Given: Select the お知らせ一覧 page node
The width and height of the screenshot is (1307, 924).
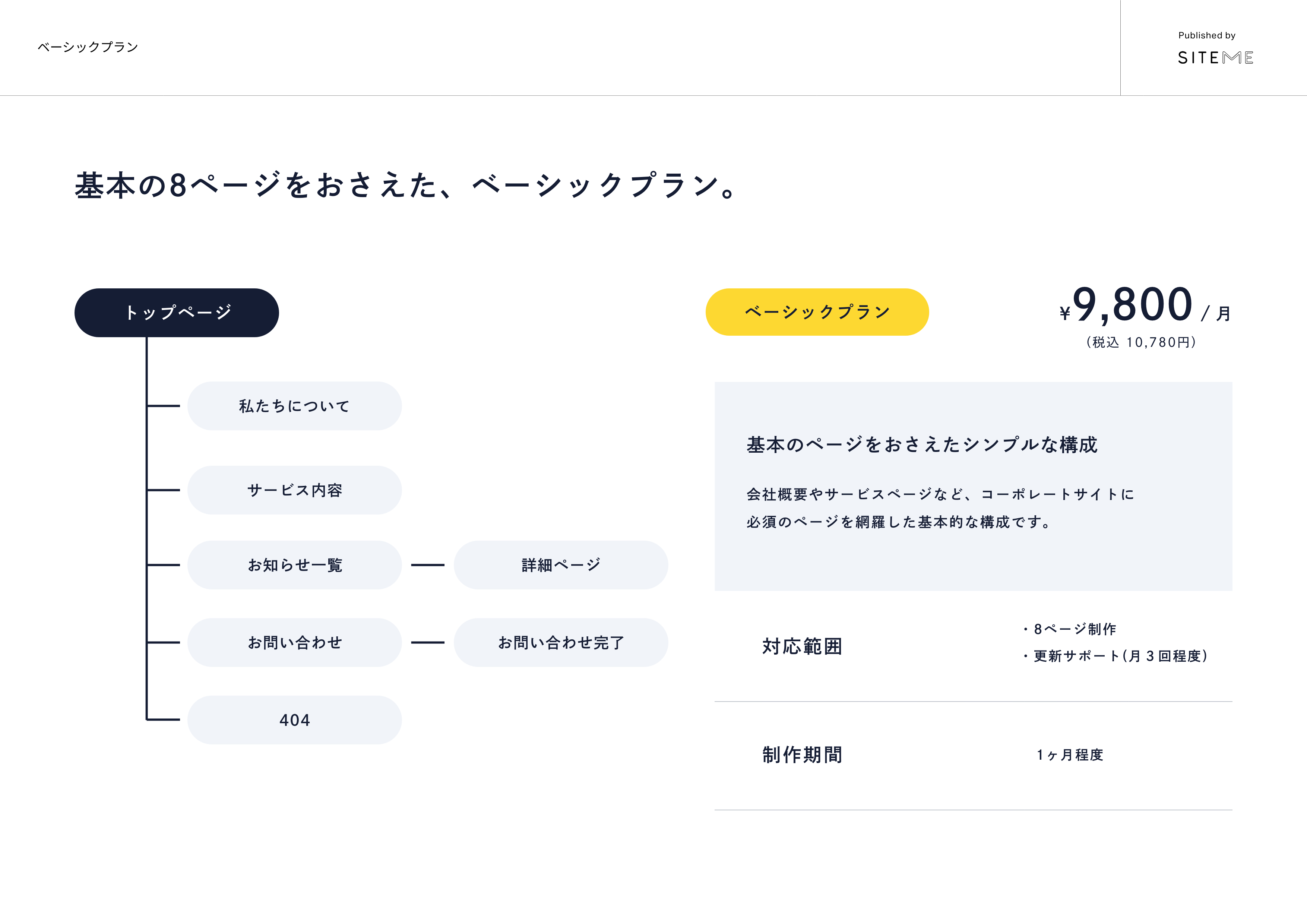Looking at the screenshot, I should [294, 565].
